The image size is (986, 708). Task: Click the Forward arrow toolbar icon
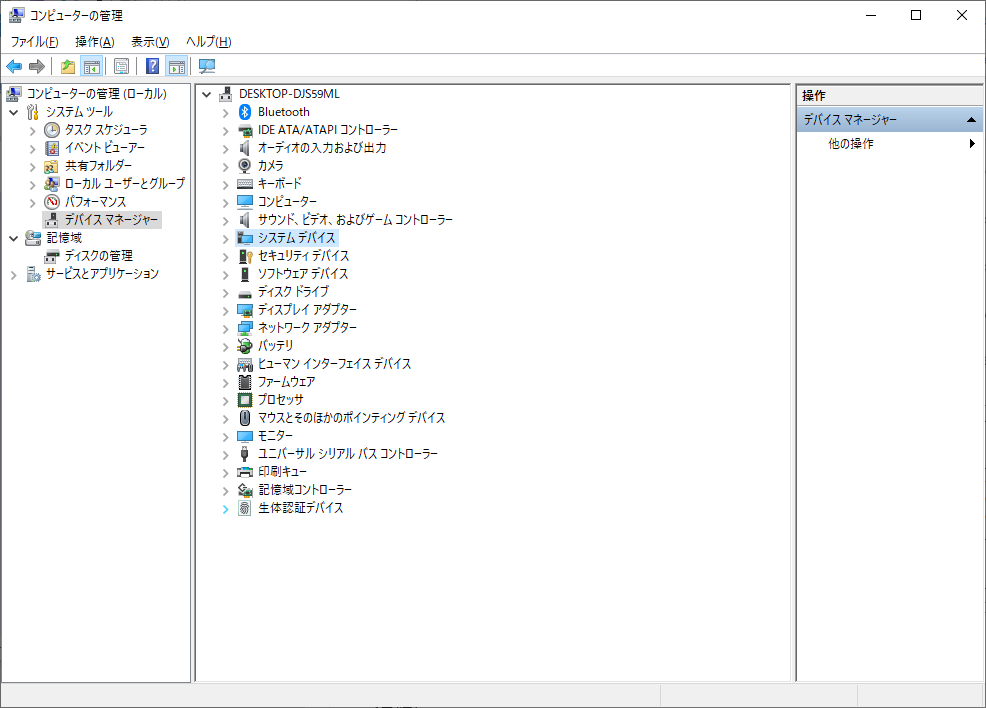(x=37, y=66)
